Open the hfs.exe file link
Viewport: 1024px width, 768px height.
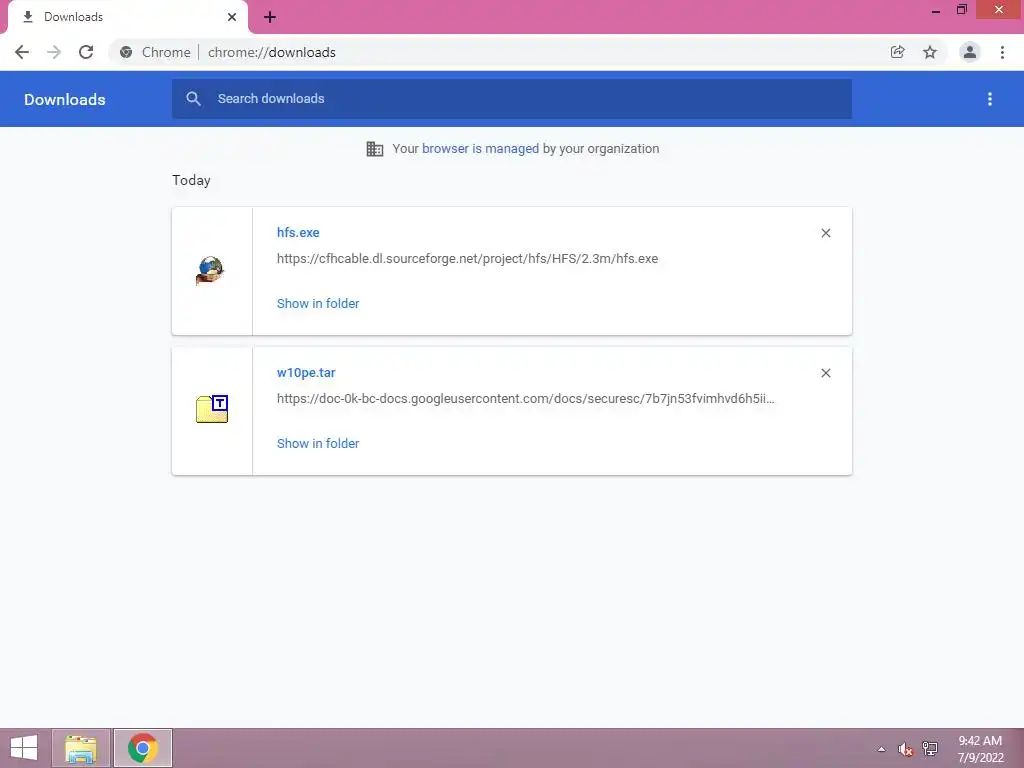click(298, 232)
